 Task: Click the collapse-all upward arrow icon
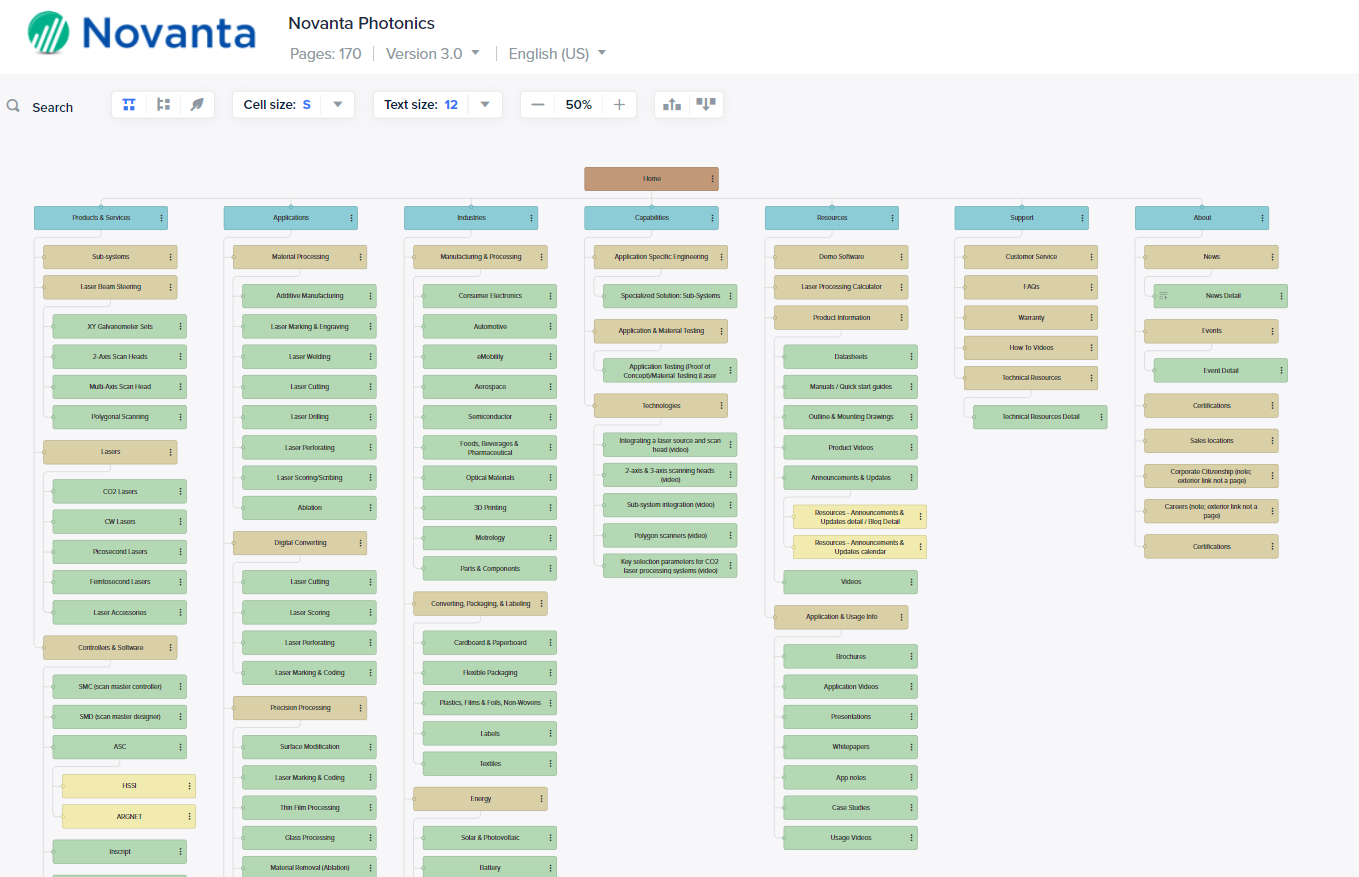click(672, 104)
